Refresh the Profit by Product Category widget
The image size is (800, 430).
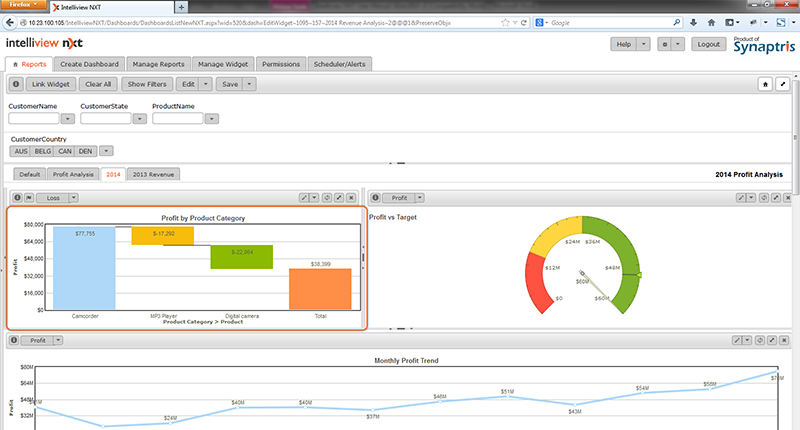327,198
